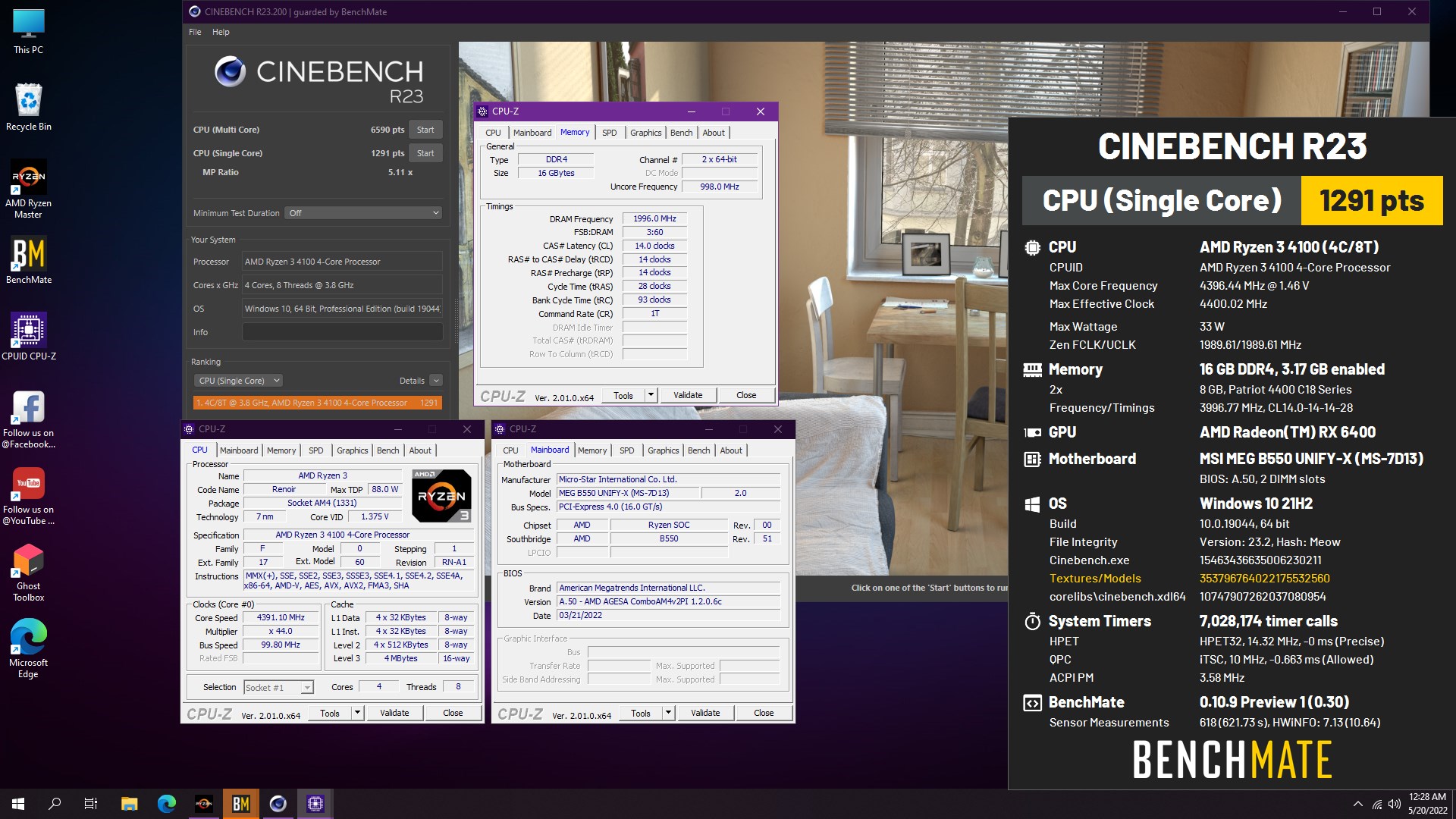
Task: Open the Recycle Bin desktop icon
Action: pos(29,108)
